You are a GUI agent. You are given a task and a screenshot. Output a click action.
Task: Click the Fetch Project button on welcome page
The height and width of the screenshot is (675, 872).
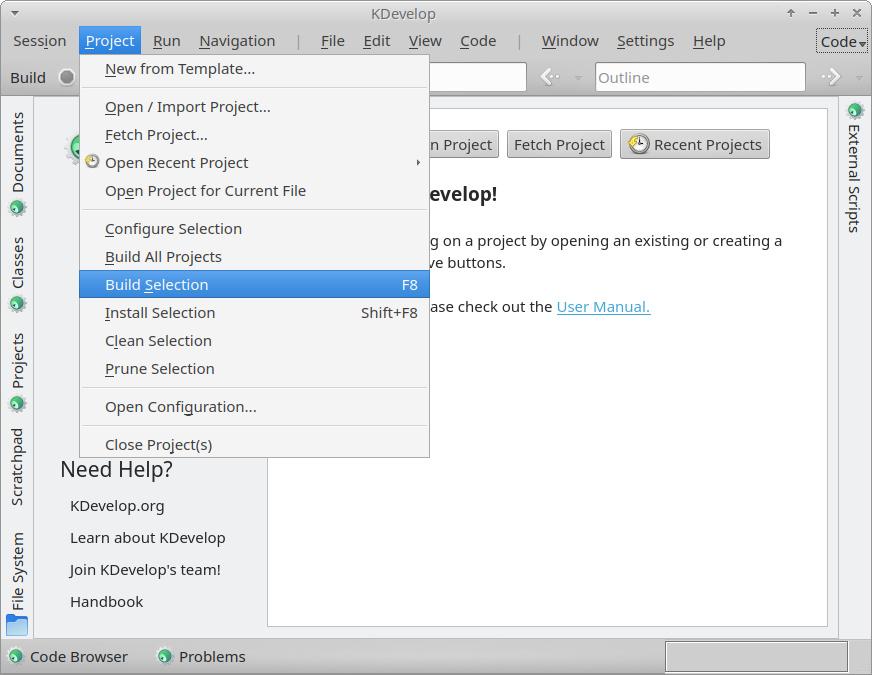click(x=559, y=145)
